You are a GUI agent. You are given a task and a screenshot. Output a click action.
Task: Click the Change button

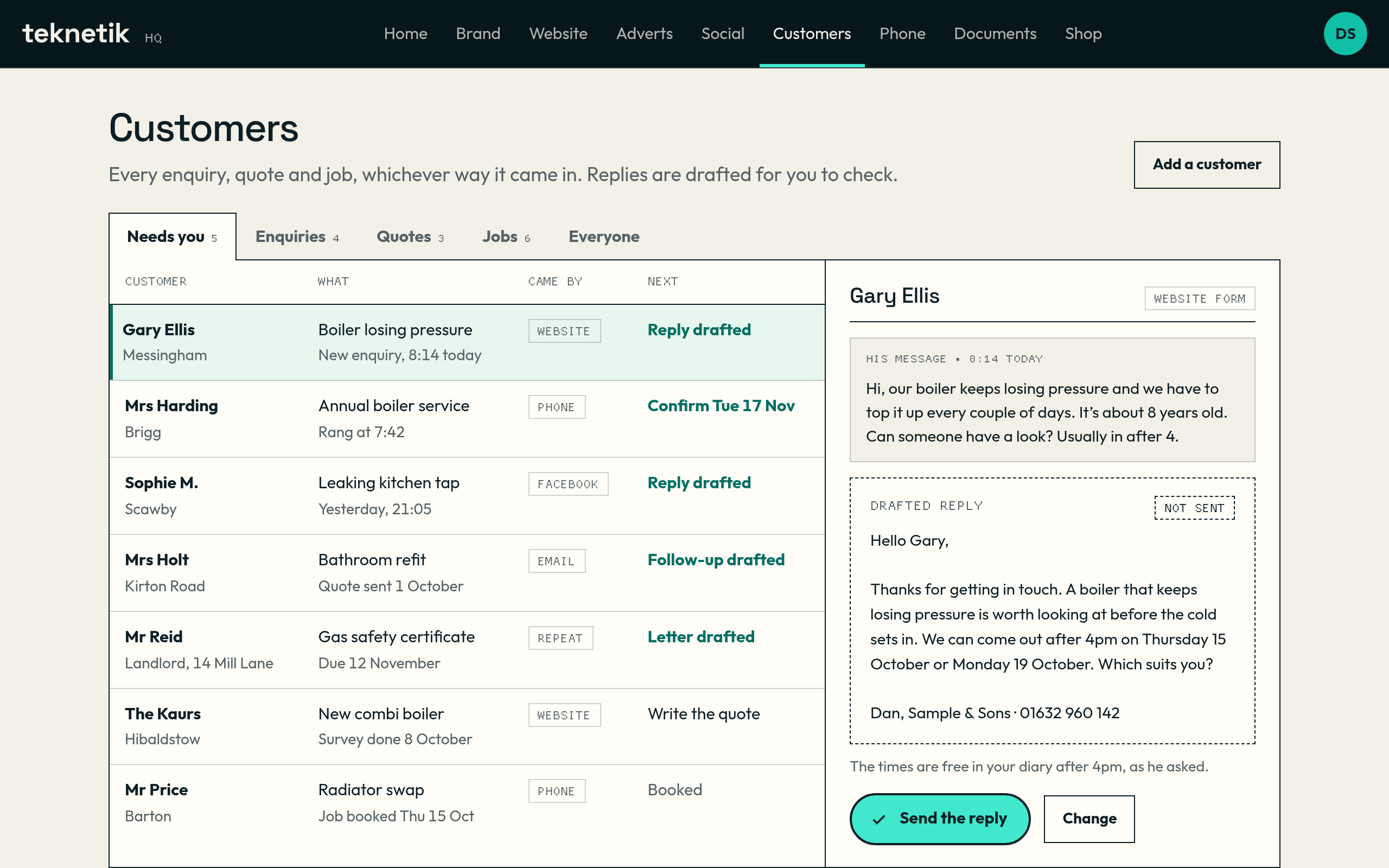click(1089, 819)
